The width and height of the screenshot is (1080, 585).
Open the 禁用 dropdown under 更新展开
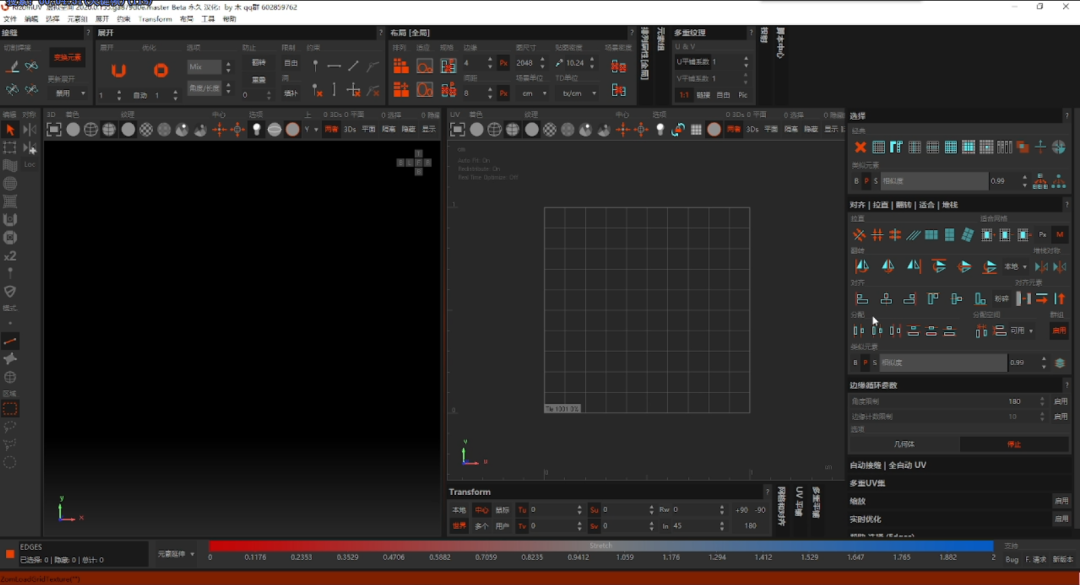[68, 93]
